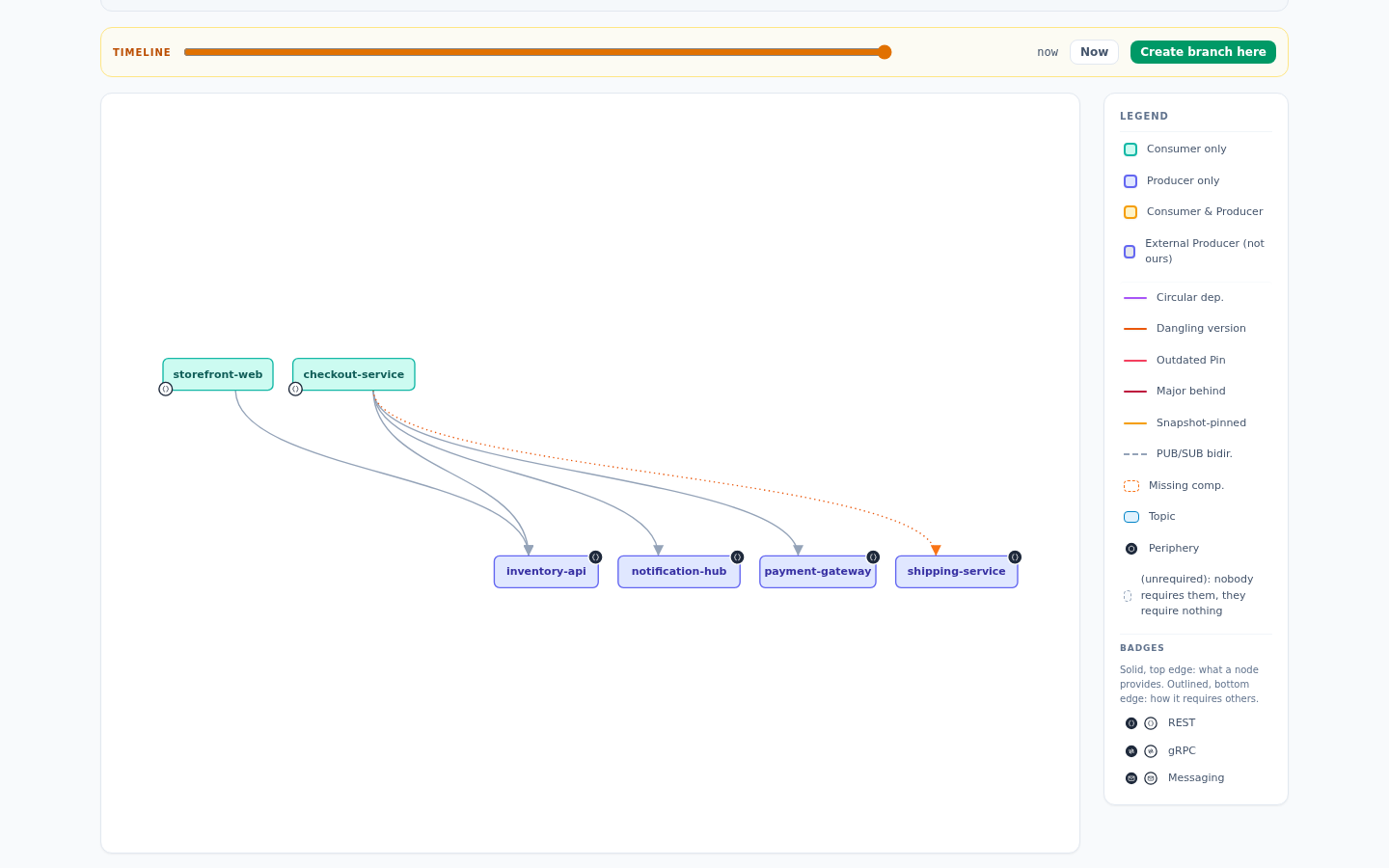The height and width of the screenshot is (868, 1389).
Task: Click the Consumer only legend swatch
Action: coord(1130,149)
